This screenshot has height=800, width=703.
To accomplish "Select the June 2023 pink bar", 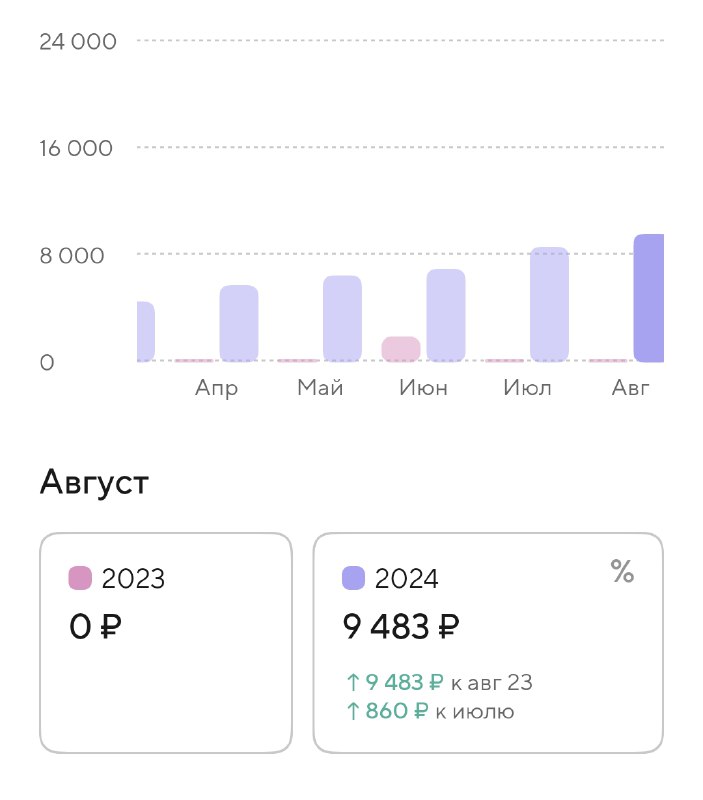I will pyautogui.click(x=401, y=348).
